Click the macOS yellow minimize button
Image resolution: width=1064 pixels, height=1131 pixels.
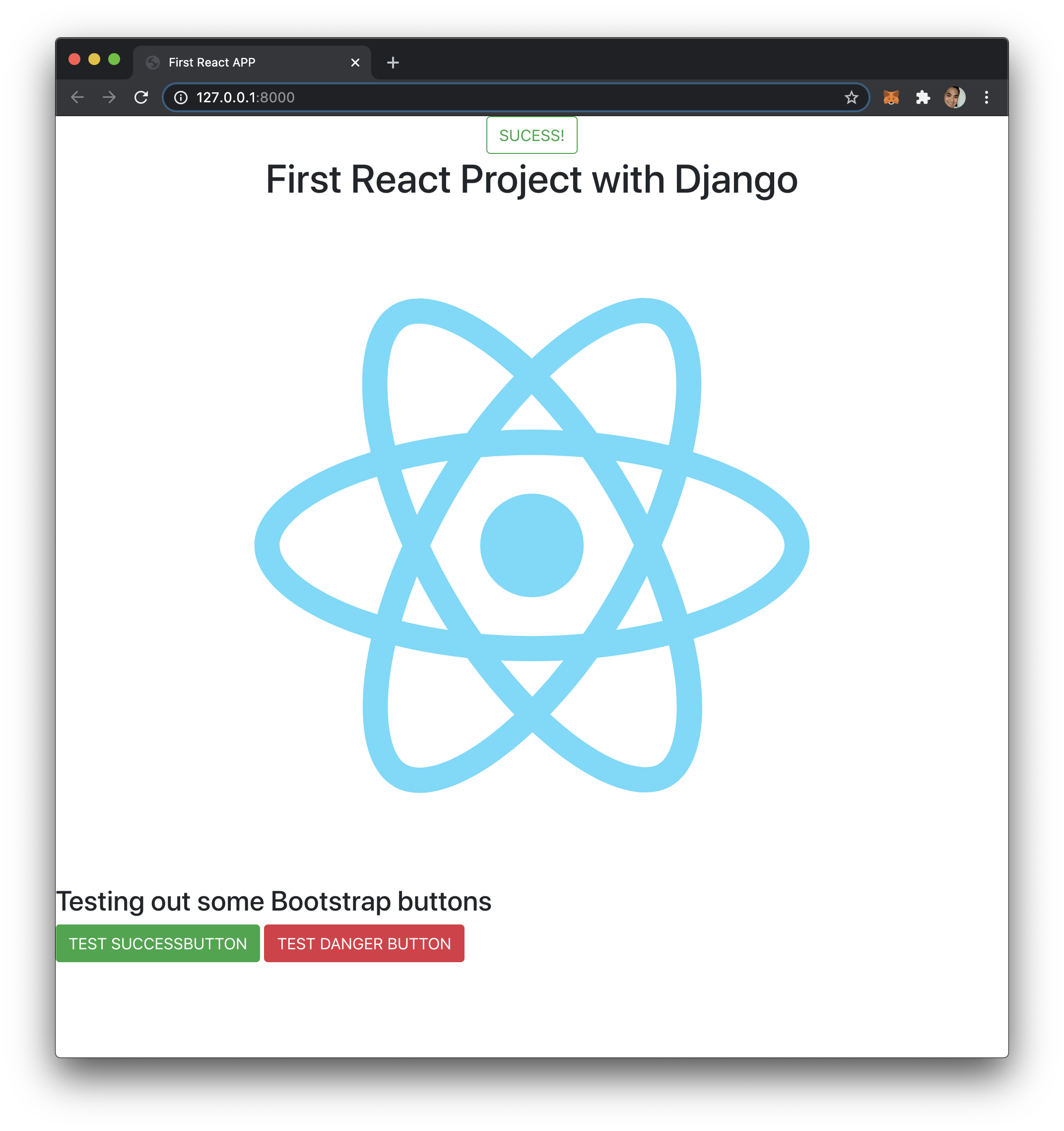[x=94, y=59]
